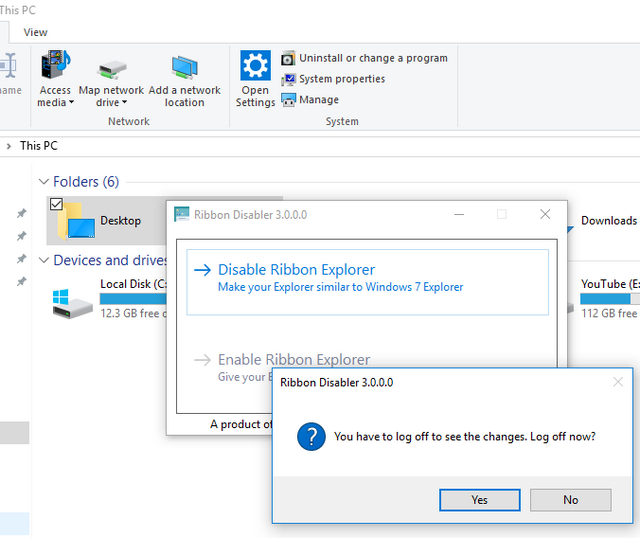Open the Access media icon
Viewport: 640px width, 538px height.
coord(55,64)
